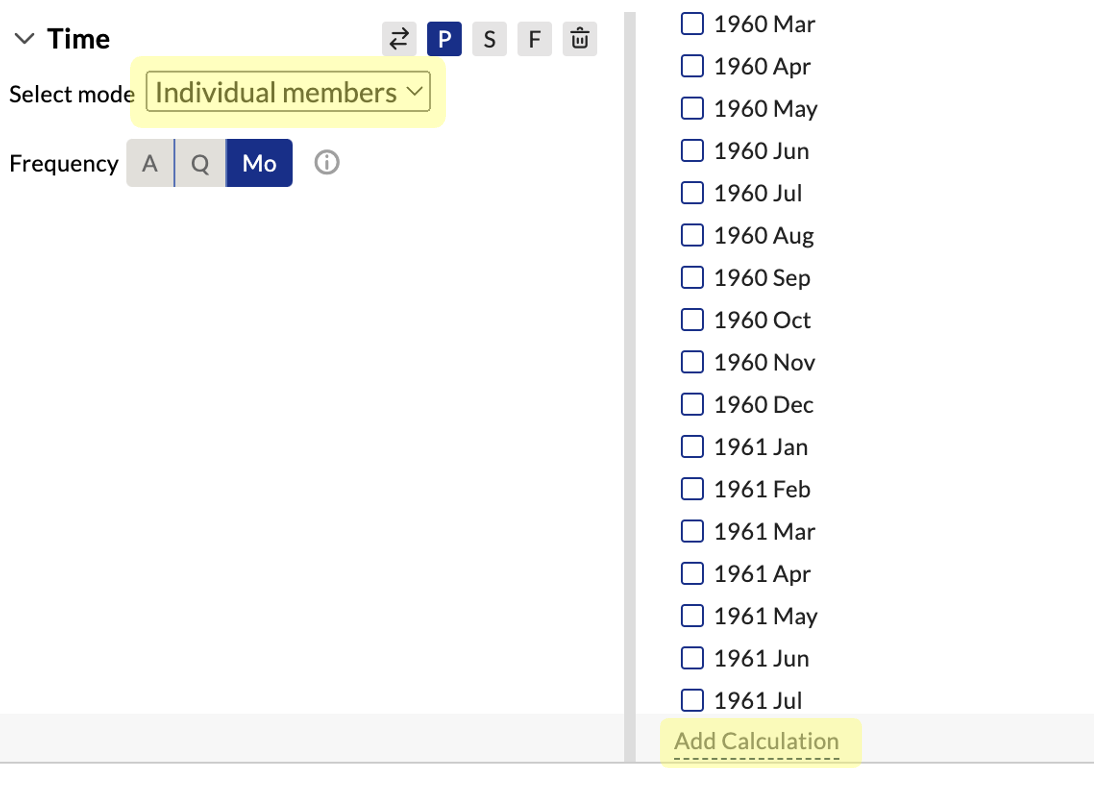
Task: Open the frequency info icon
Action: pos(327,163)
